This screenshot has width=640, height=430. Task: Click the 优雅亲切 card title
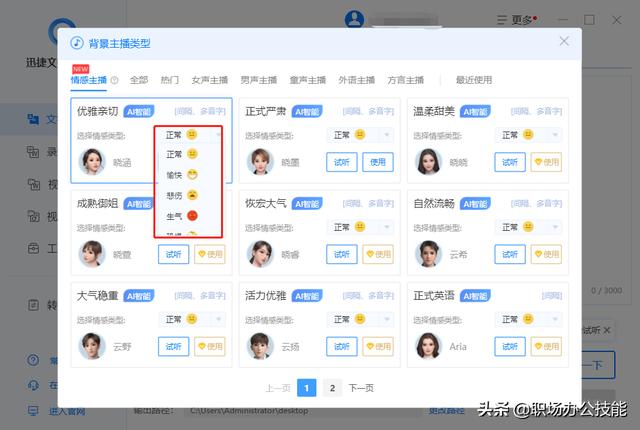98,111
